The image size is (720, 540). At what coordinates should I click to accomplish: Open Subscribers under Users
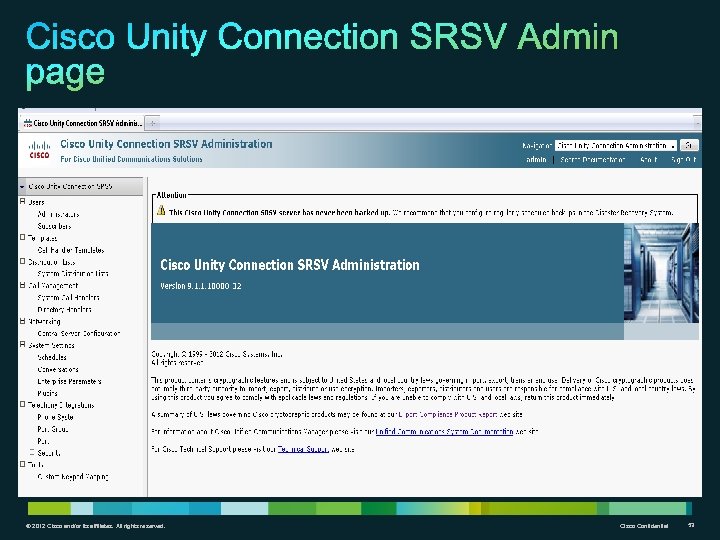[x=54, y=226]
